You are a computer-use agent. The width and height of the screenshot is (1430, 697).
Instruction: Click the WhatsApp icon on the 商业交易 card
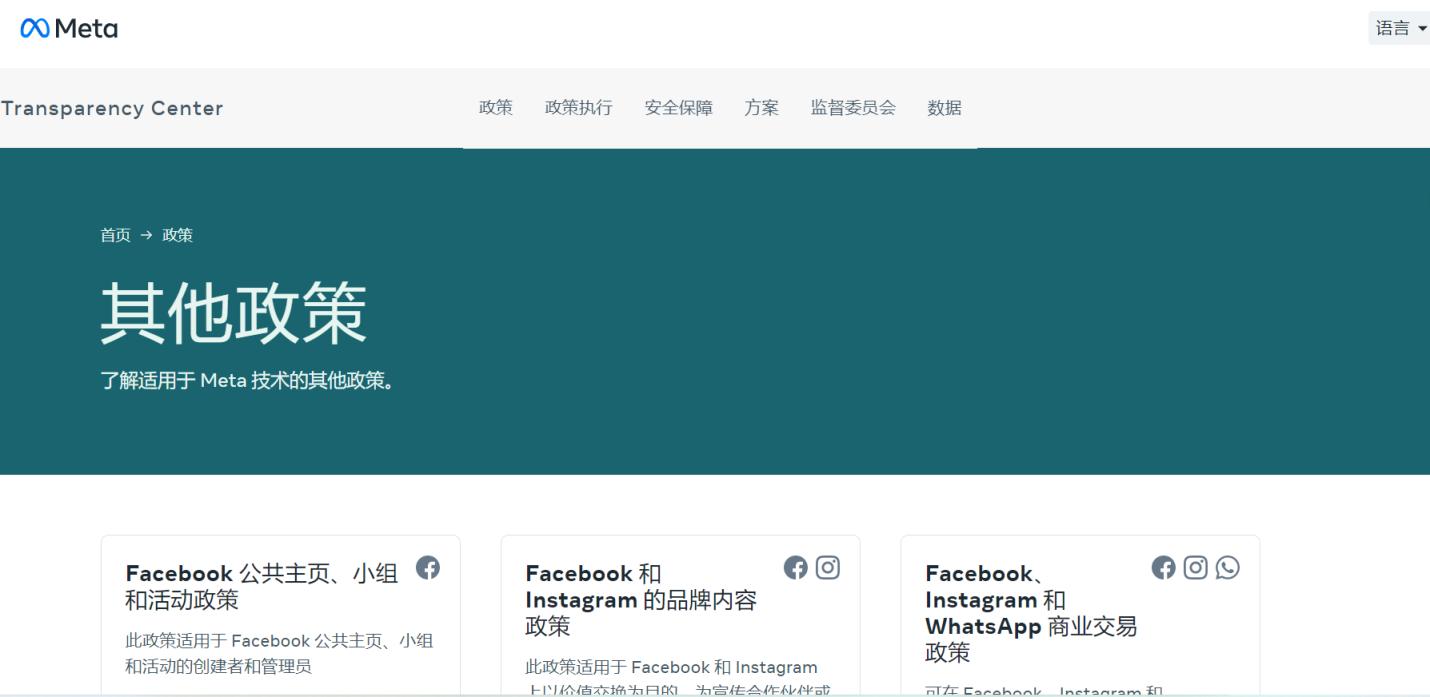click(x=1227, y=567)
